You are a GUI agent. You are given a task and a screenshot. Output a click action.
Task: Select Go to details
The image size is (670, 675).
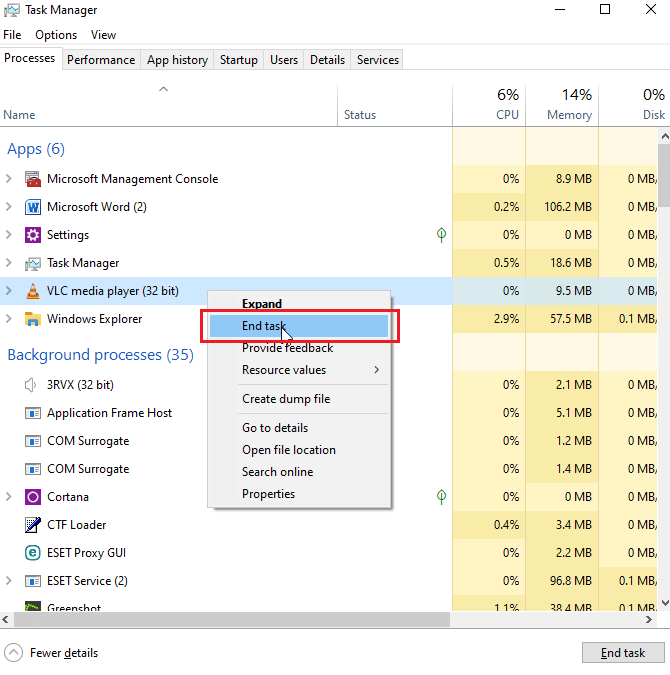[299, 428]
